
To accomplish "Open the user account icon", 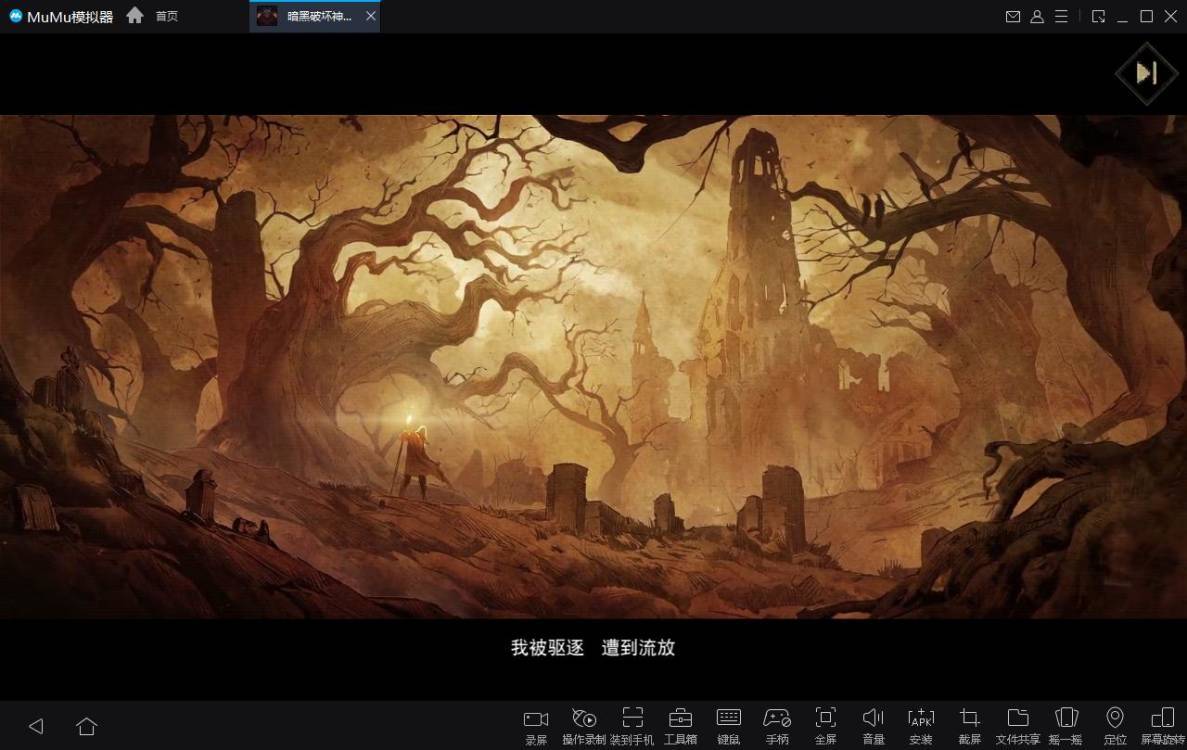I will click(1037, 16).
